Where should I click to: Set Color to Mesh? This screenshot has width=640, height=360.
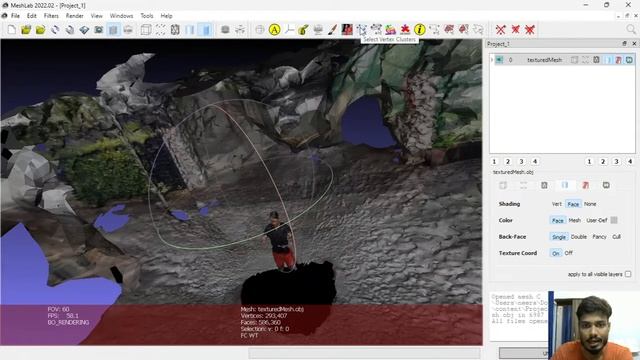[x=574, y=220]
